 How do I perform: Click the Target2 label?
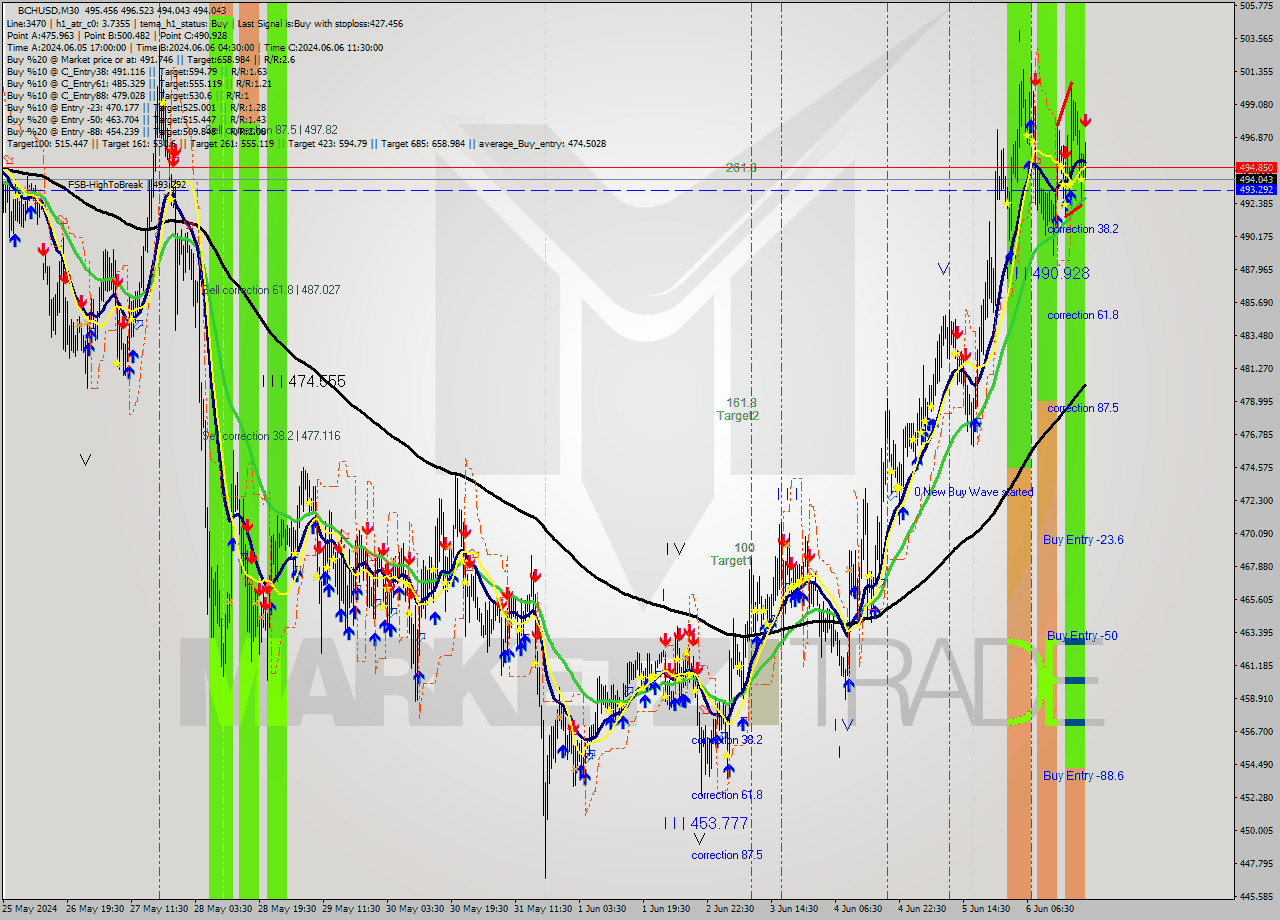737,416
